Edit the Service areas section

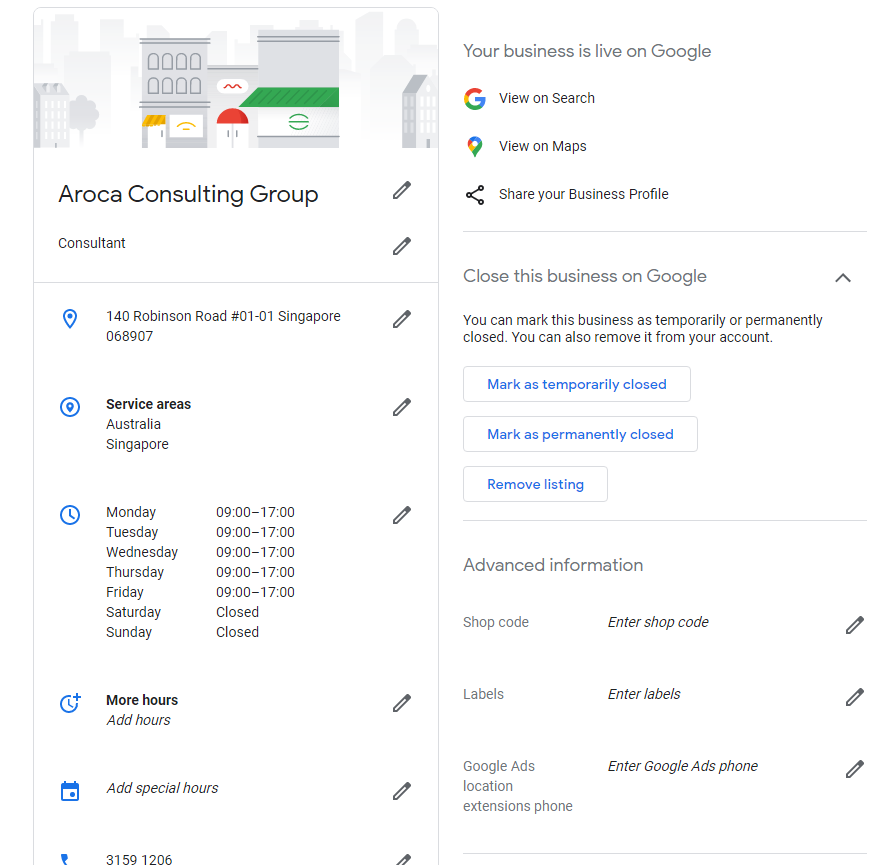pyautogui.click(x=402, y=407)
